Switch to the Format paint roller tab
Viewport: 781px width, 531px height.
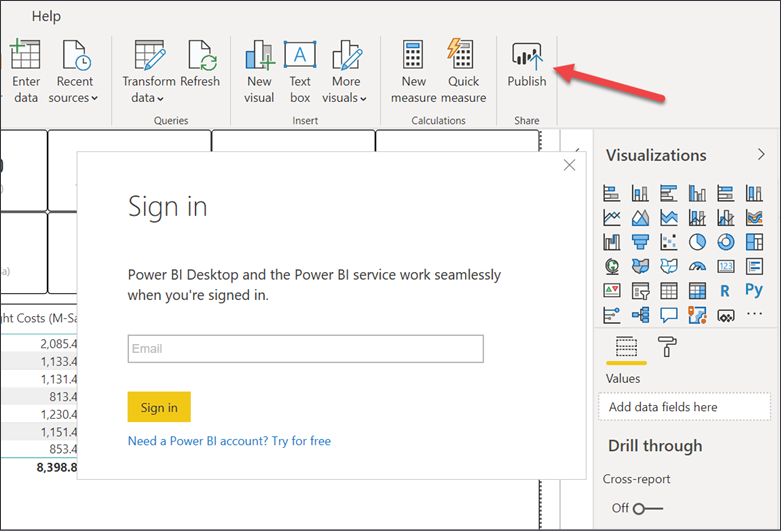pyautogui.click(x=667, y=346)
